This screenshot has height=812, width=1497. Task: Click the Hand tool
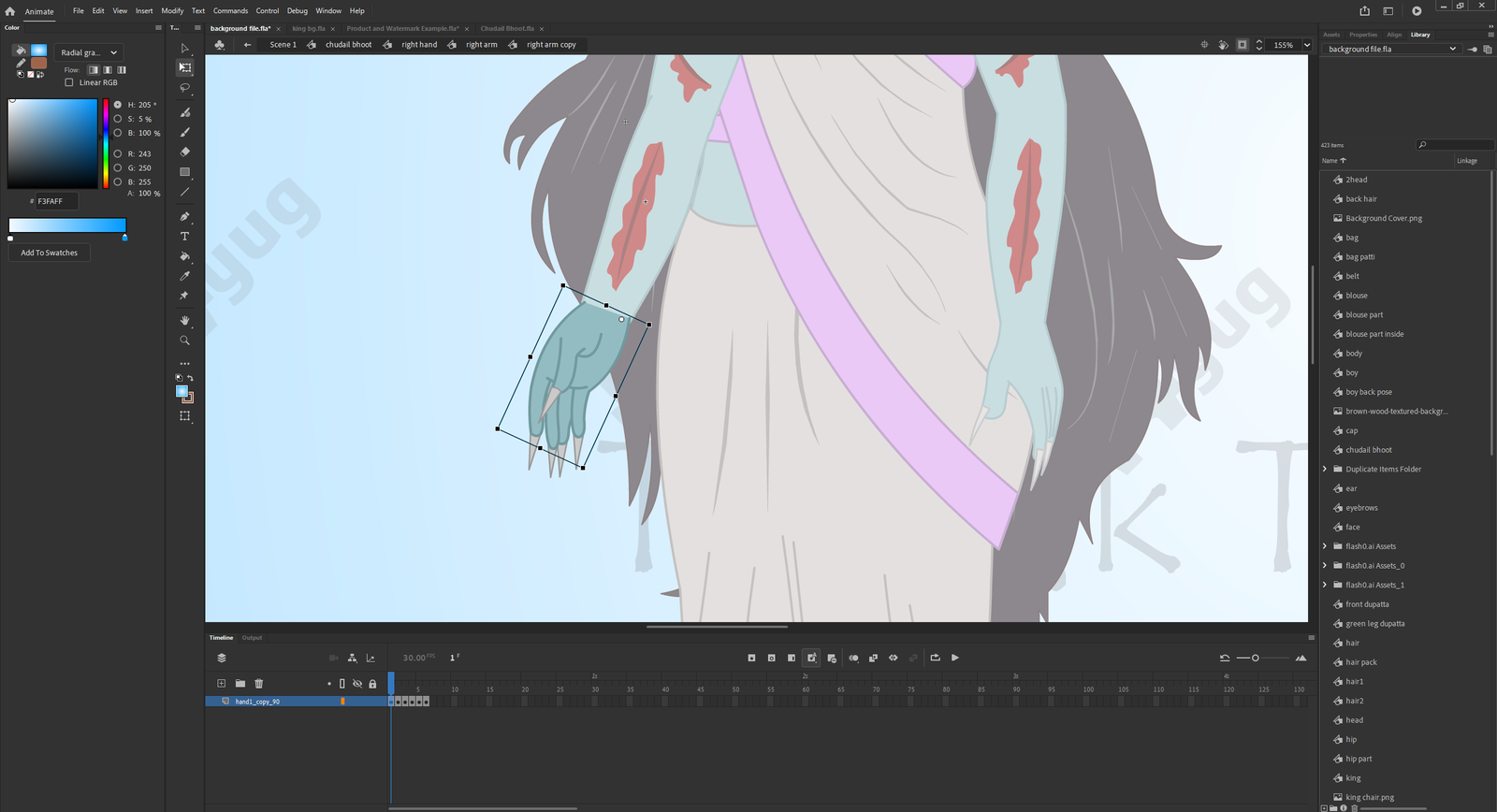coord(184,320)
